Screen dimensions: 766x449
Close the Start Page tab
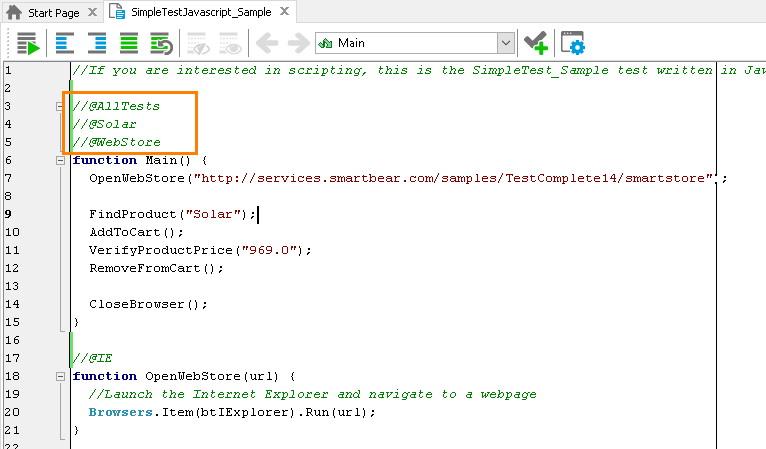pyautogui.click(x=91, y=13)
